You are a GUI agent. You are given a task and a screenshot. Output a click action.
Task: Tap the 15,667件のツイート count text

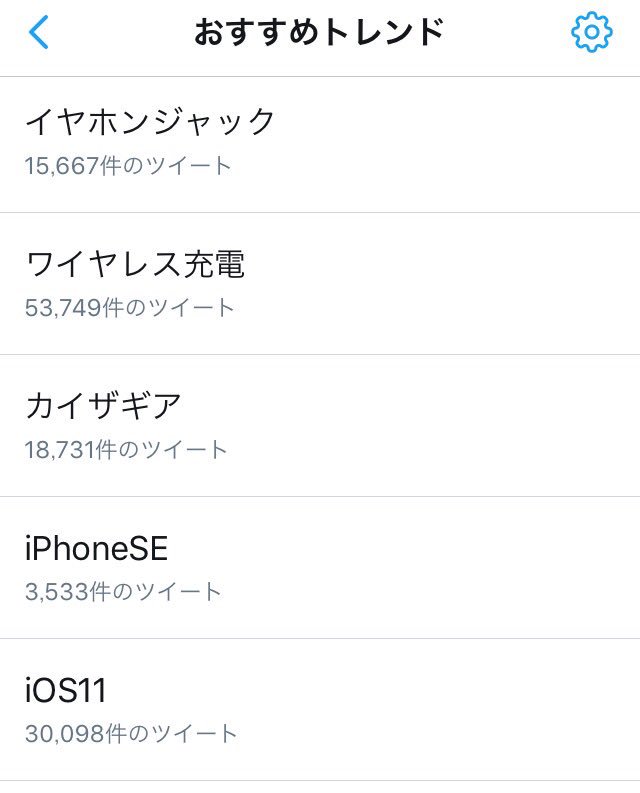[128, 165]
